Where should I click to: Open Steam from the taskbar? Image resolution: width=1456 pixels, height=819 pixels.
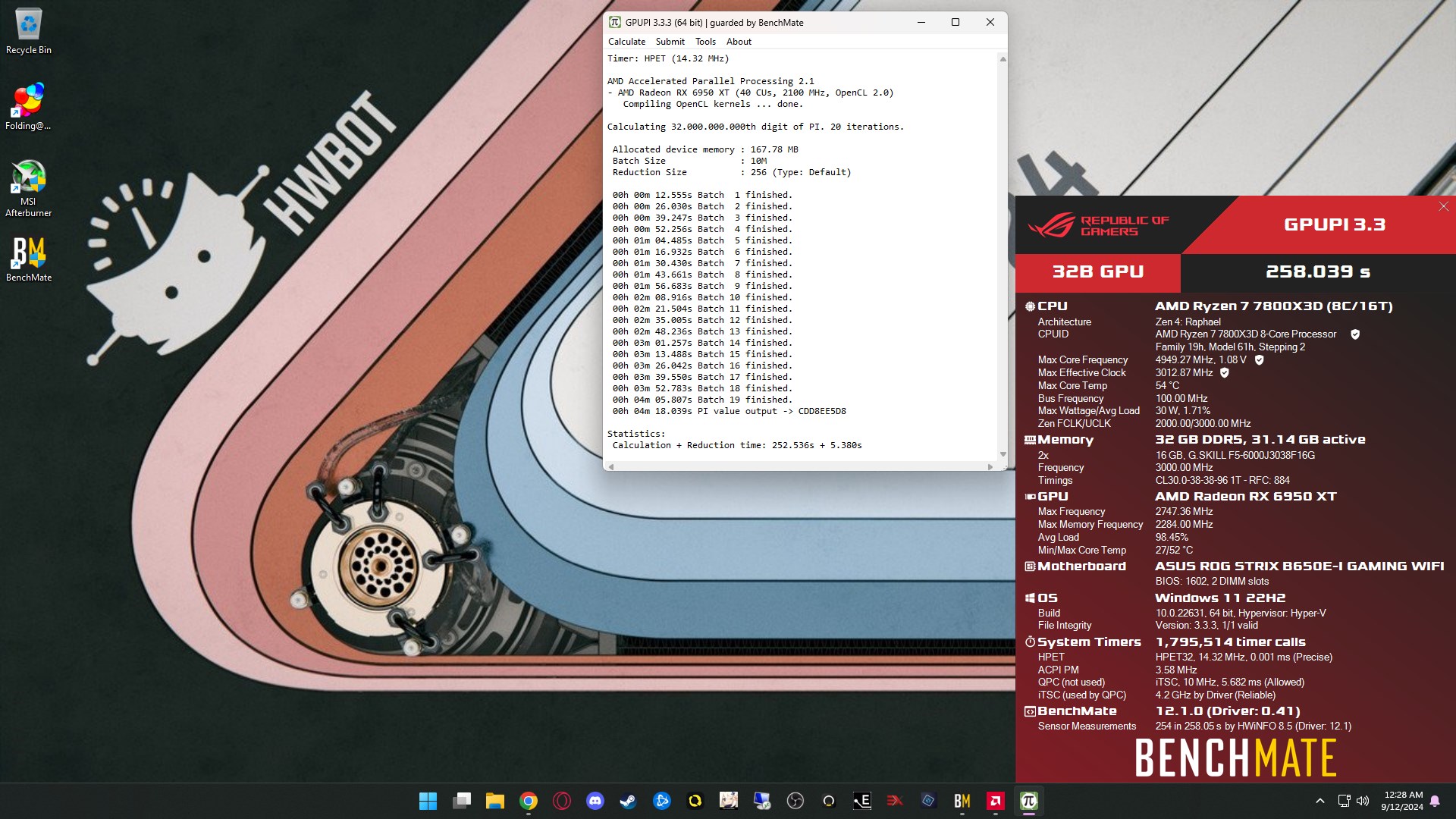pos(629,801)
